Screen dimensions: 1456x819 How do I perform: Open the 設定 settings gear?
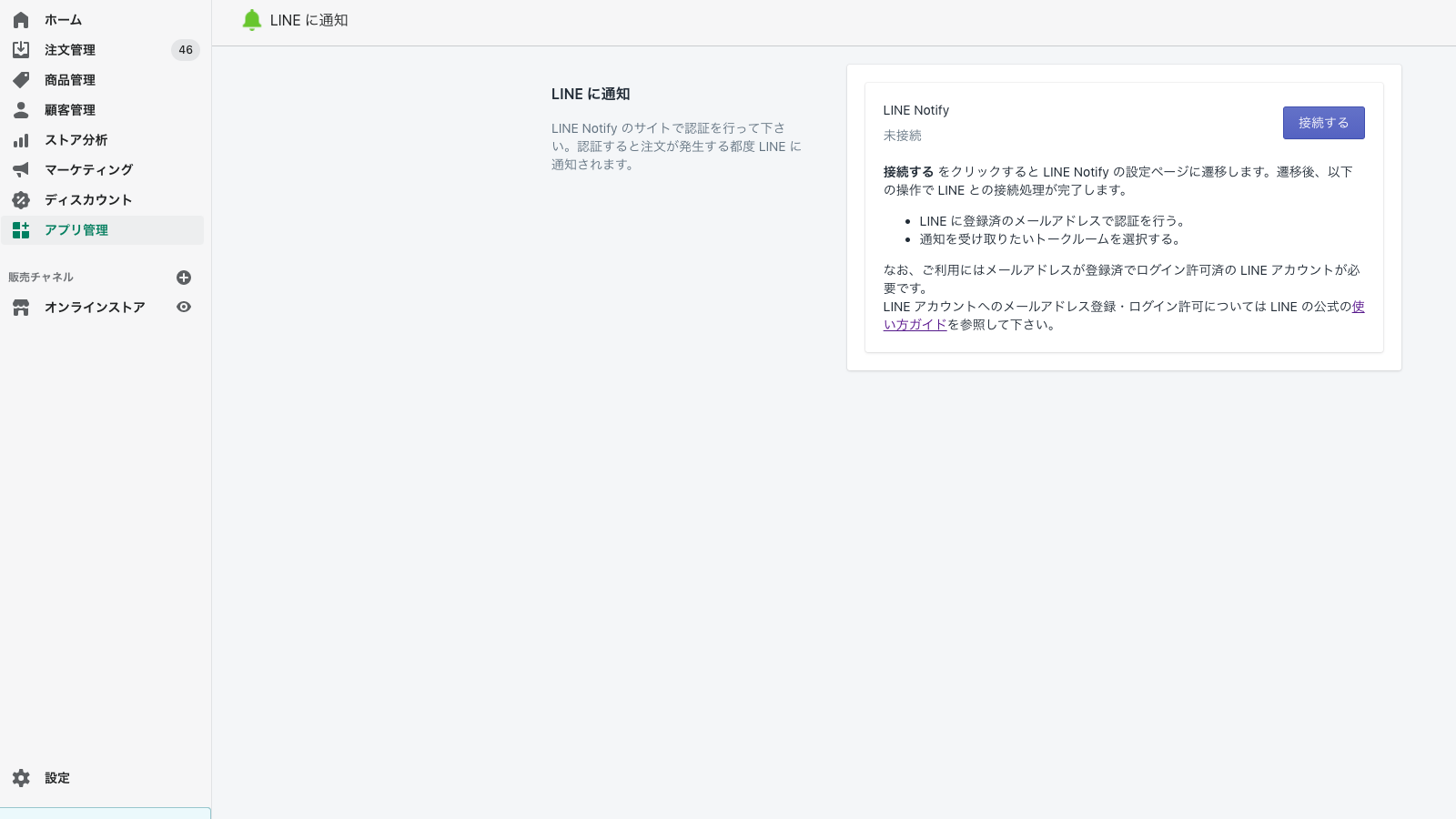click(20, 778)
